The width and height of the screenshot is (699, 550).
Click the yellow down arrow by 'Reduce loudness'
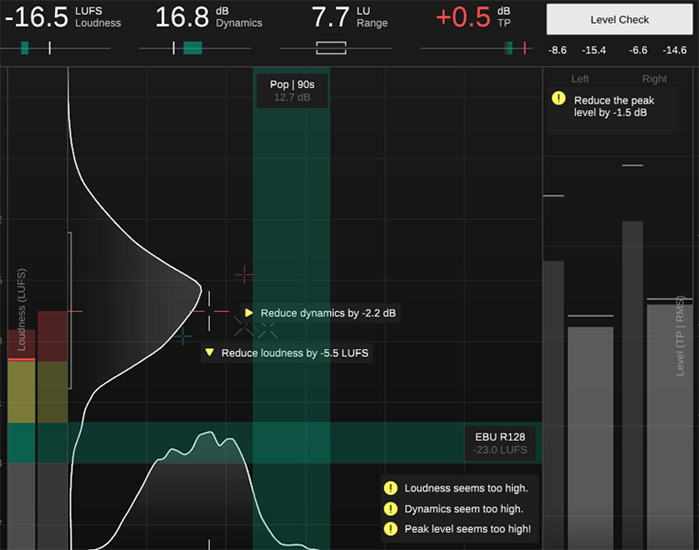209,353
